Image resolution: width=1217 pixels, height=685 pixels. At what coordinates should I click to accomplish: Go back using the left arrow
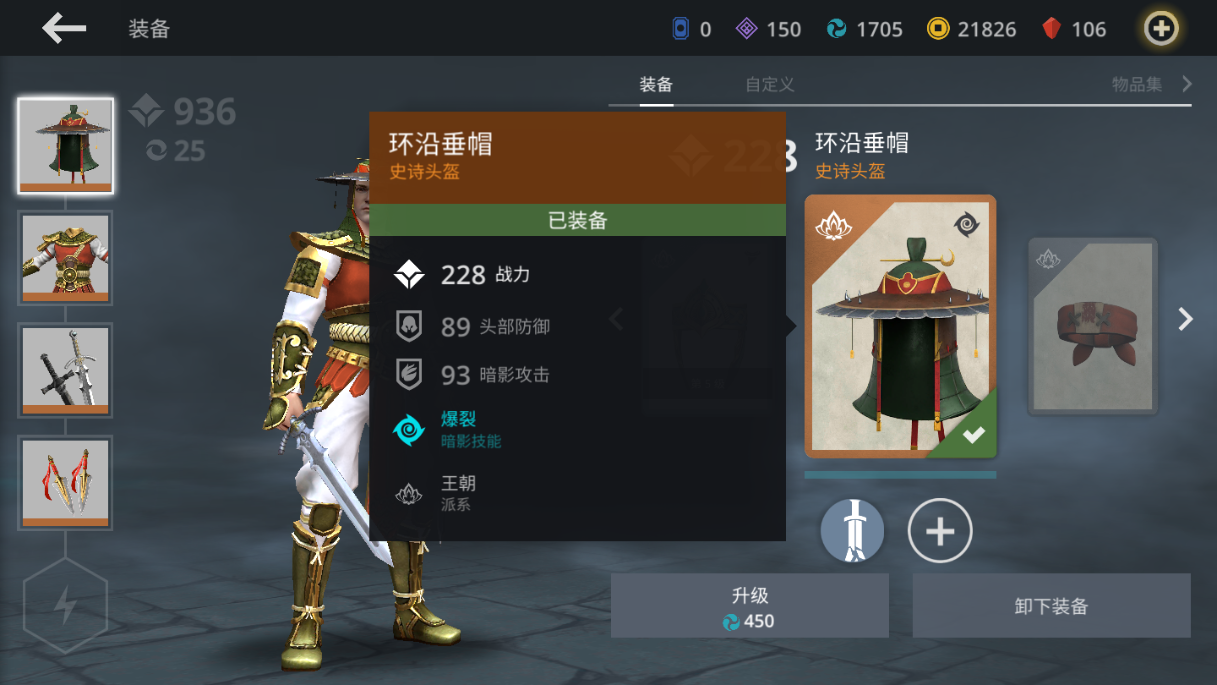click(64, 28)
